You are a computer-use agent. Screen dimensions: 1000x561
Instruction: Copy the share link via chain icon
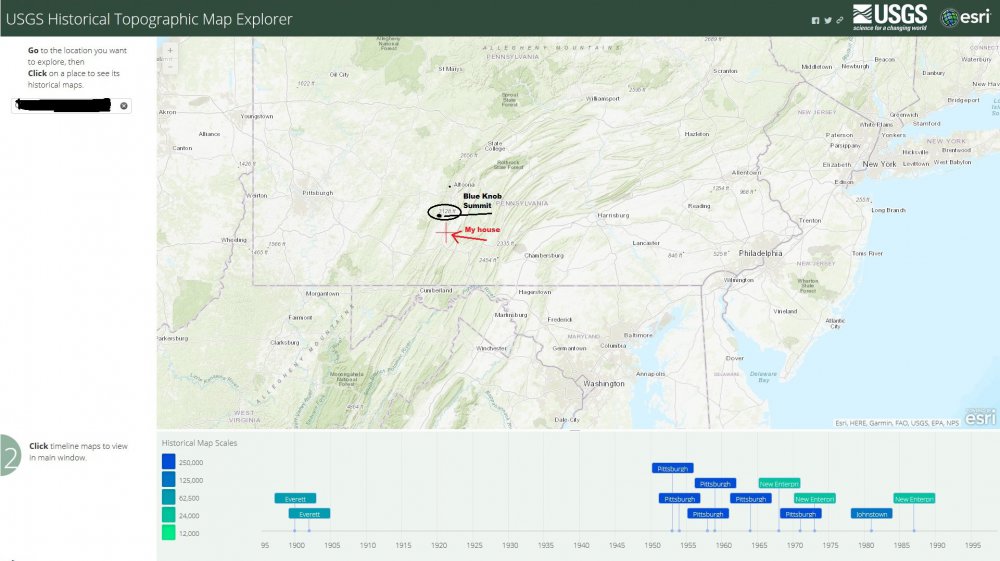click(x=840, y=20)
